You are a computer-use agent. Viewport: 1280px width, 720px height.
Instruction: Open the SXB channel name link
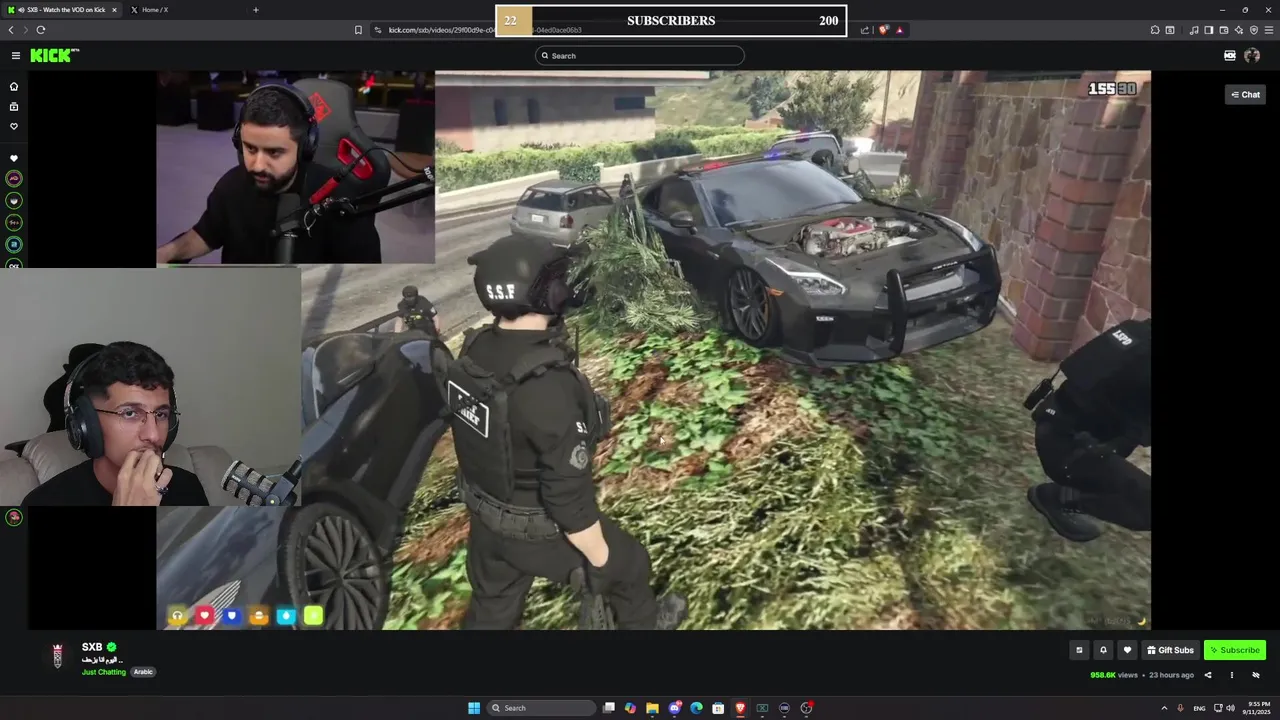tap(92, 647)
